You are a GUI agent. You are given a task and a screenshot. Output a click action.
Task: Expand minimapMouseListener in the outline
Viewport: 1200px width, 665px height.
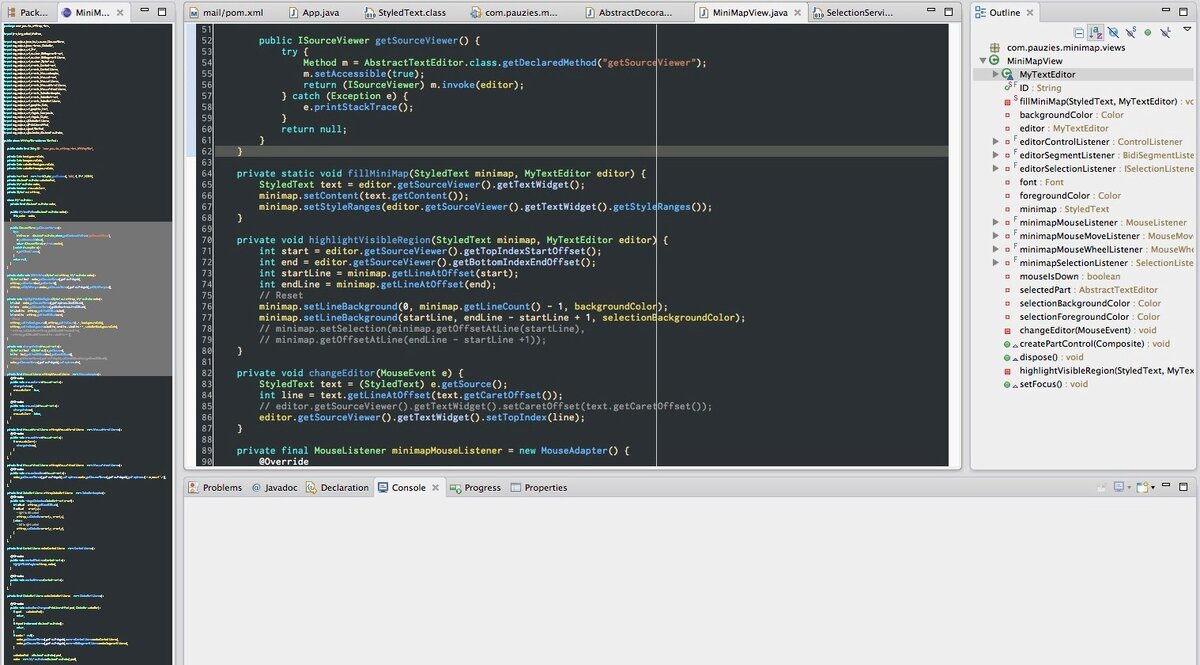tap(996, 222)
